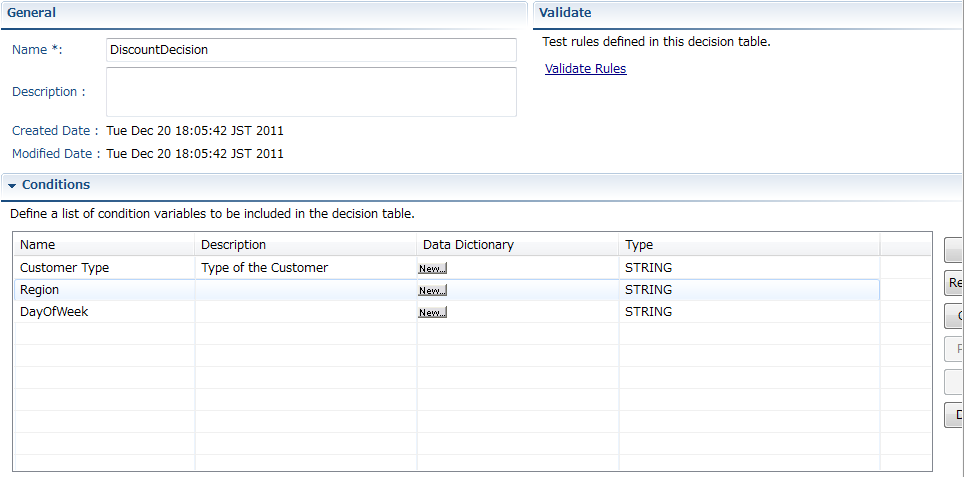This screenshot has width=964, height=477.
Task: Open Type STRING cell for Customer Type
Action: tap(648, 268)
